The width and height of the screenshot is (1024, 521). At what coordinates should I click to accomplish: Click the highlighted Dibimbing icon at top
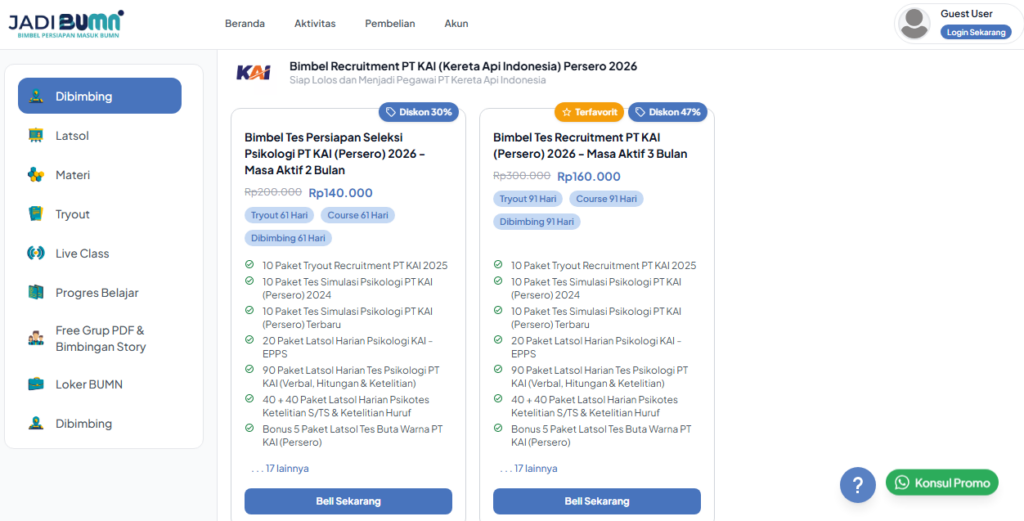pyautogui.click(x=36, y=96)
